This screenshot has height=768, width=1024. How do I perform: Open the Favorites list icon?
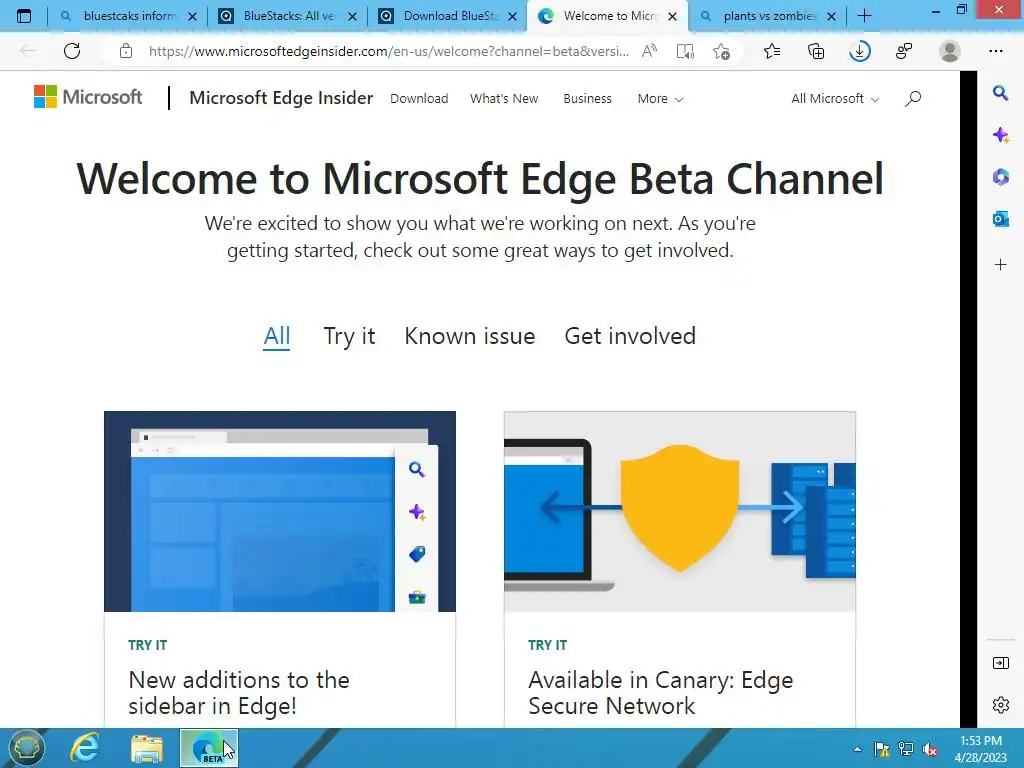coord(772,51)
